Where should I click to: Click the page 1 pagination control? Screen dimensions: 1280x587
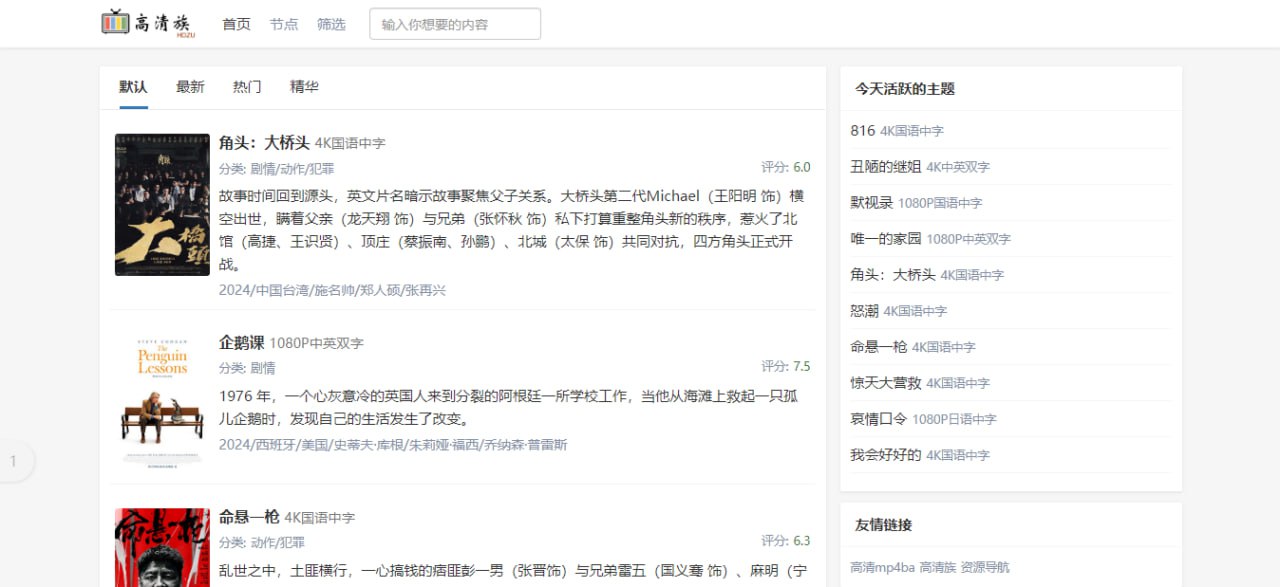click(13, 461)
